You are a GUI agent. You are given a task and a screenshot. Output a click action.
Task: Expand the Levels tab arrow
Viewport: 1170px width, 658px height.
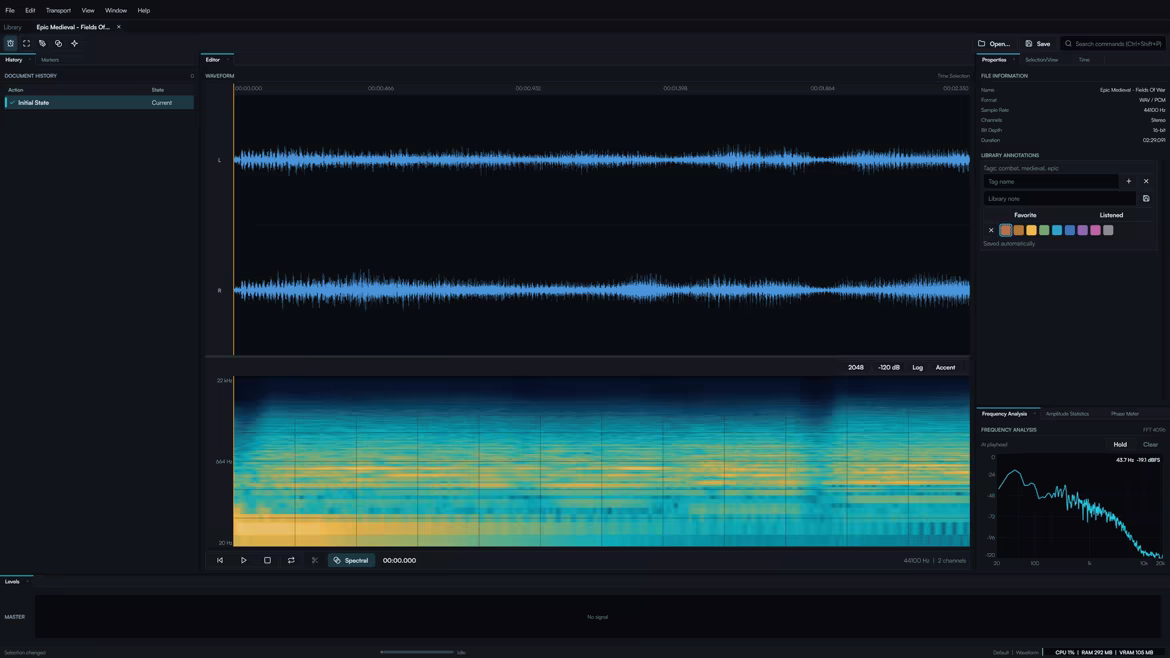pos(27,582)
